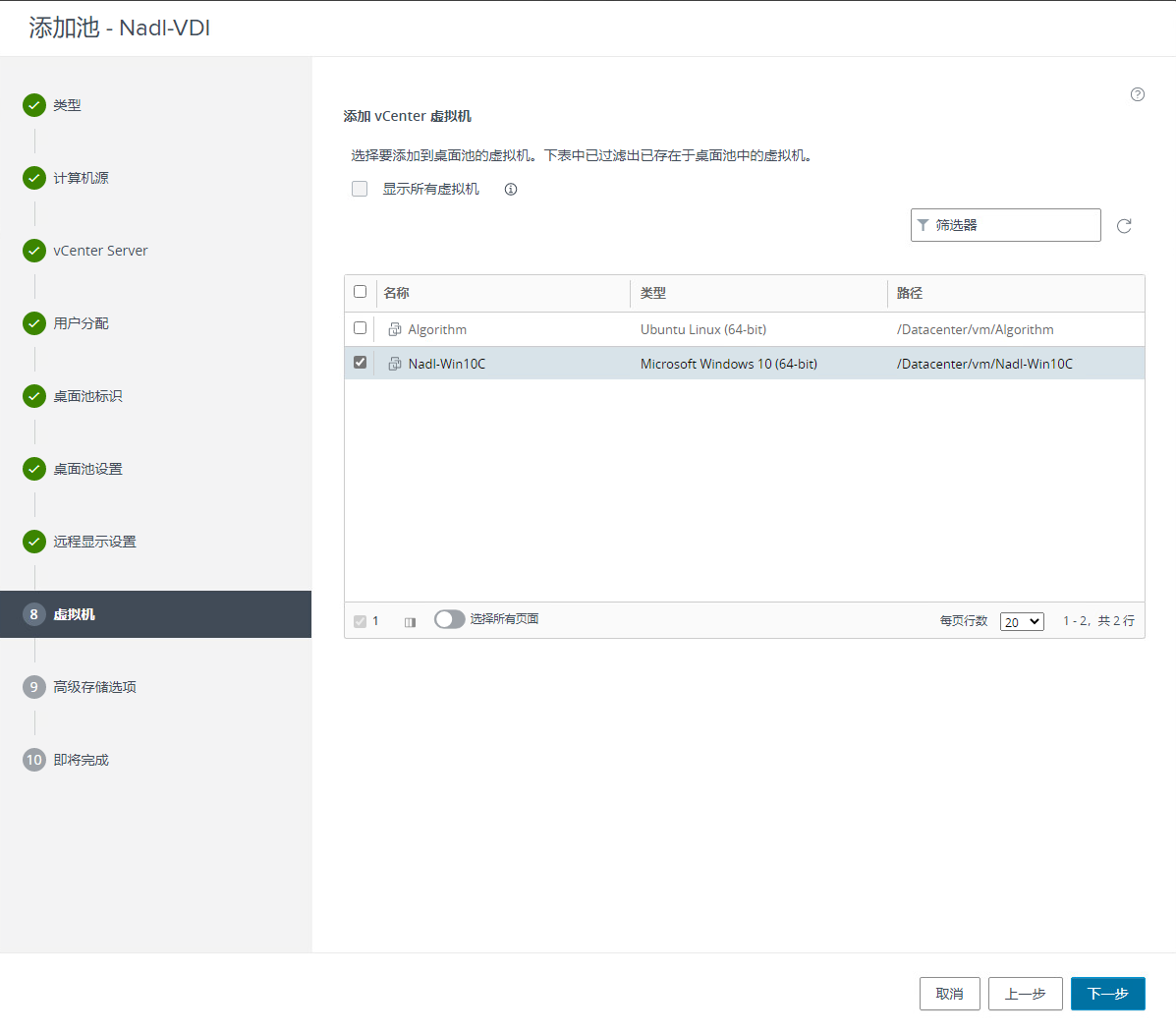This screenshot has height=1033, width=1176.
Task: Click the check icon for vCenter Server step
Action: tap(33, 251)
